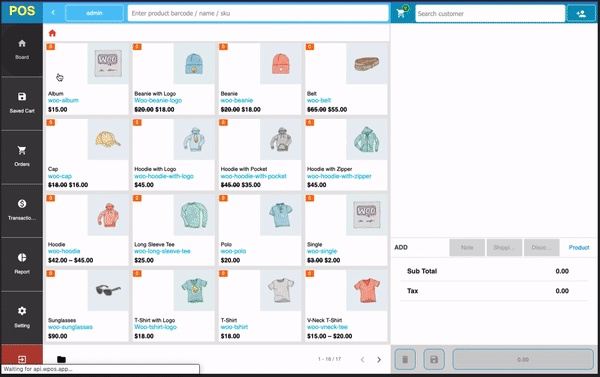Click the 0.00 checkout total button

point(523,359)
